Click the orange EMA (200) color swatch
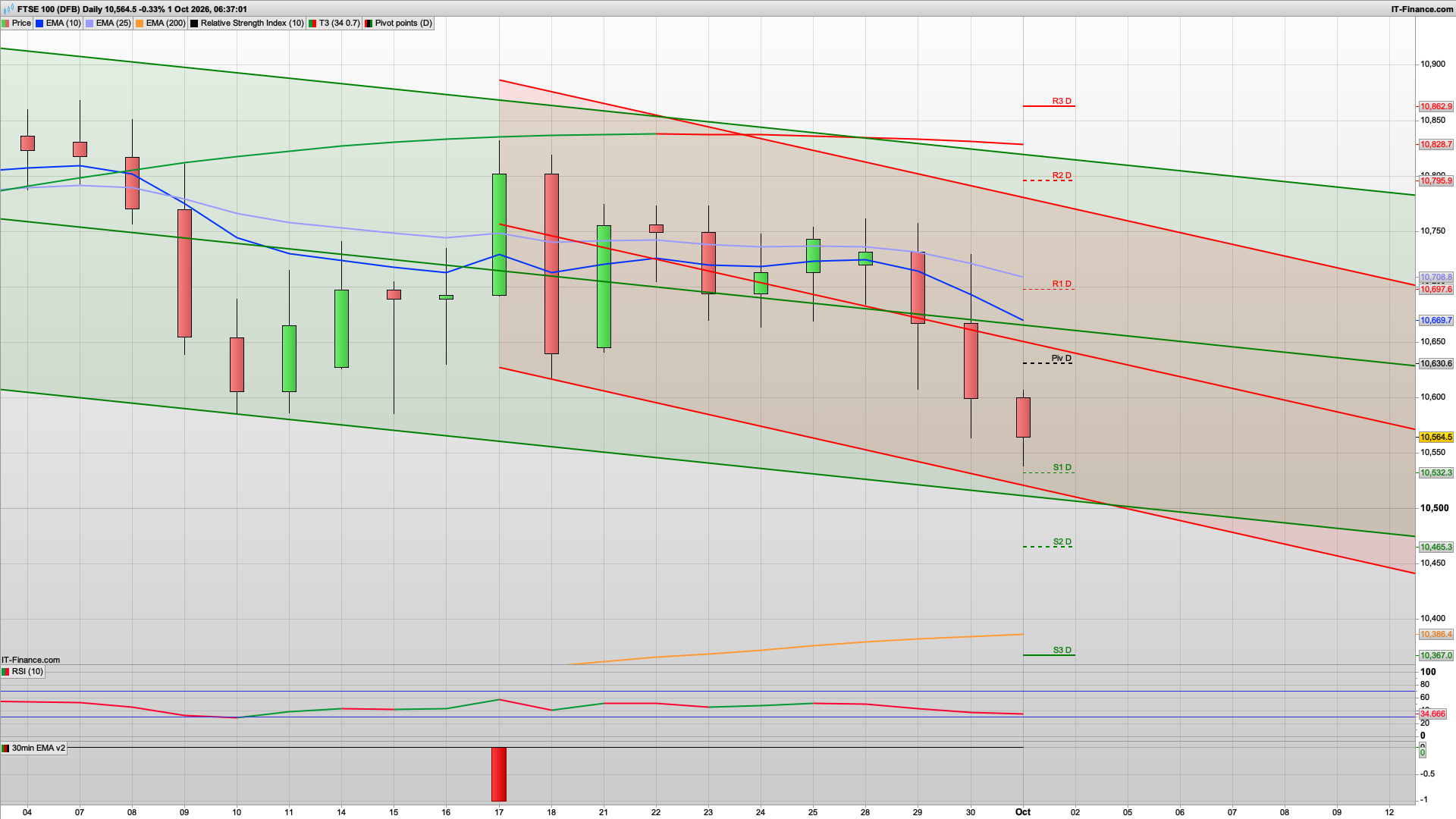Viewport: 1456px width, 819px height. 140,24
